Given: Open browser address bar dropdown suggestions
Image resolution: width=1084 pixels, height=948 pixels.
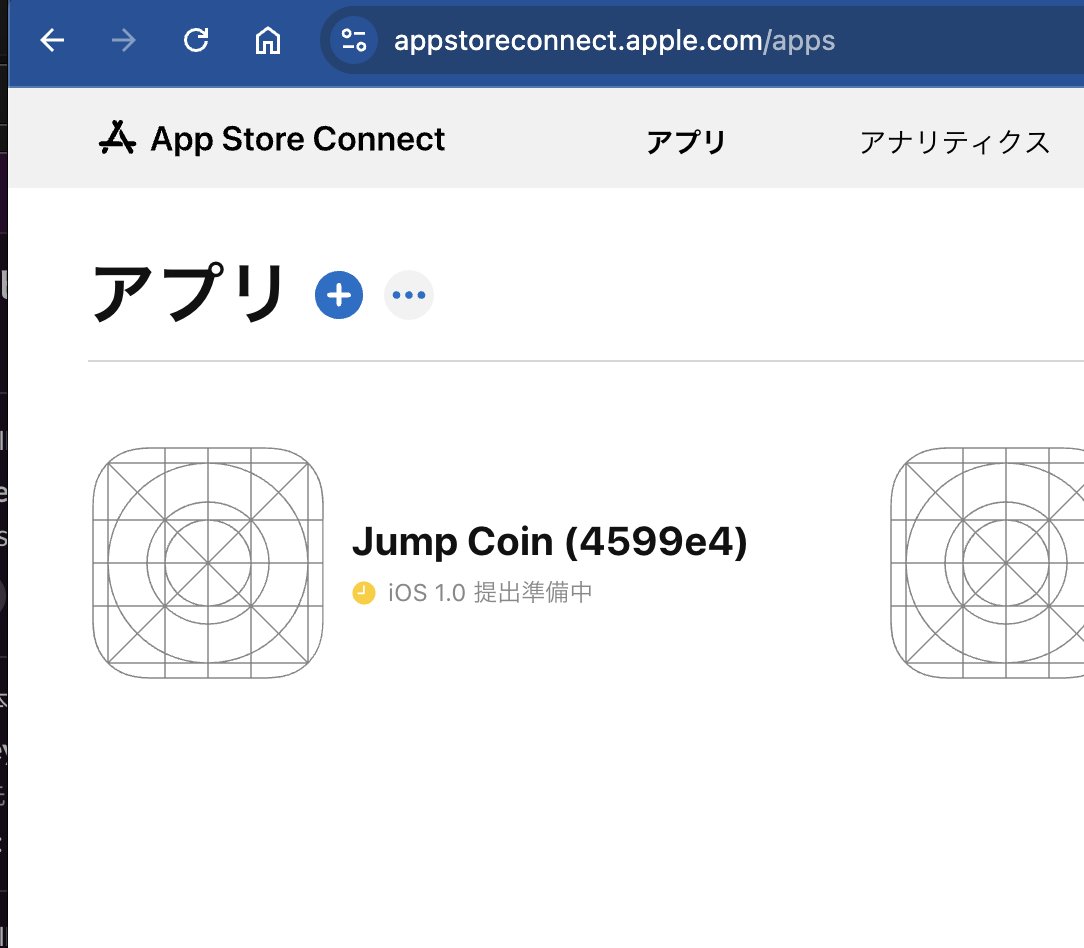Looking at the screenshot, I should [616, 42].
